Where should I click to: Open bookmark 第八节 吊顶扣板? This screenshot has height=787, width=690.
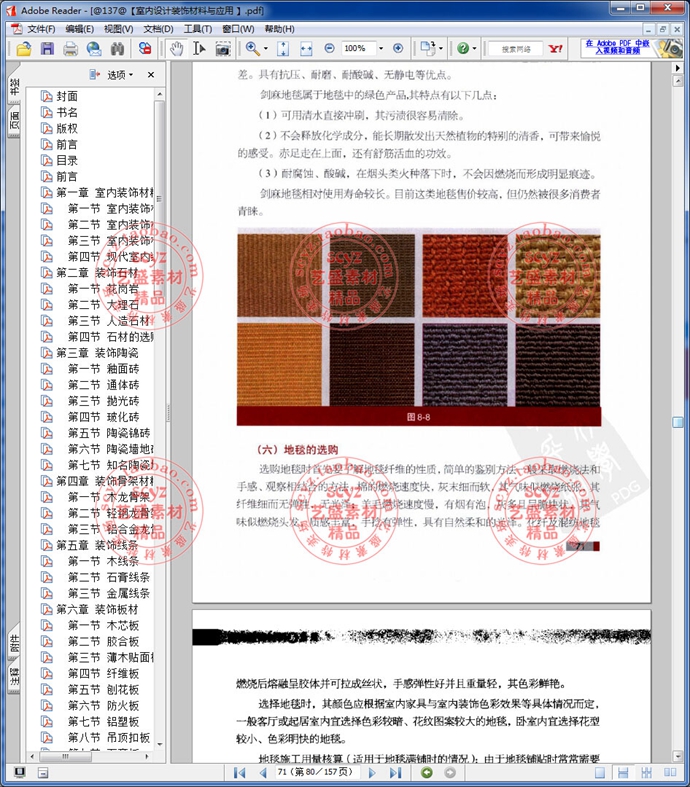tap(109, 737)
